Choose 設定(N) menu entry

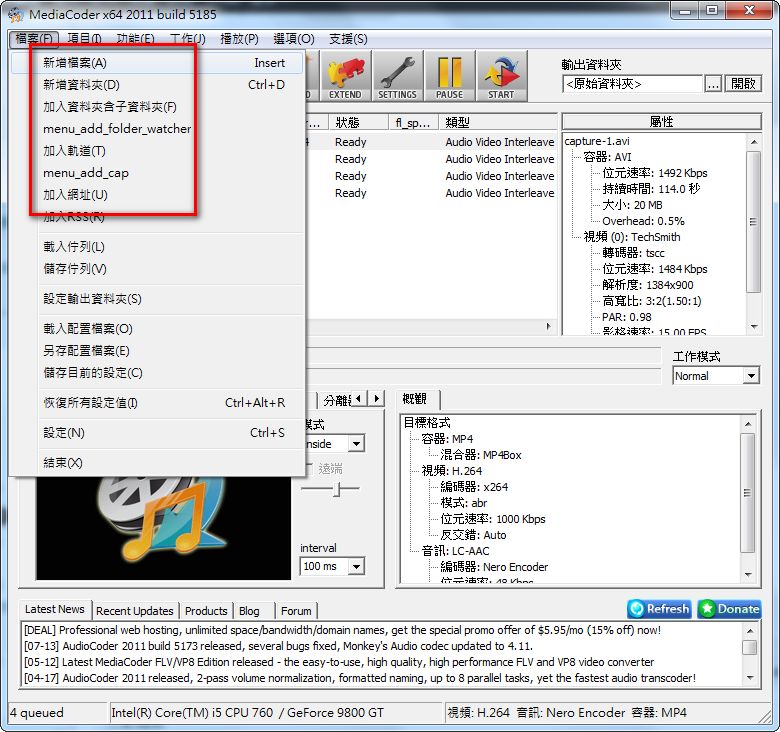tap(157, 433)
